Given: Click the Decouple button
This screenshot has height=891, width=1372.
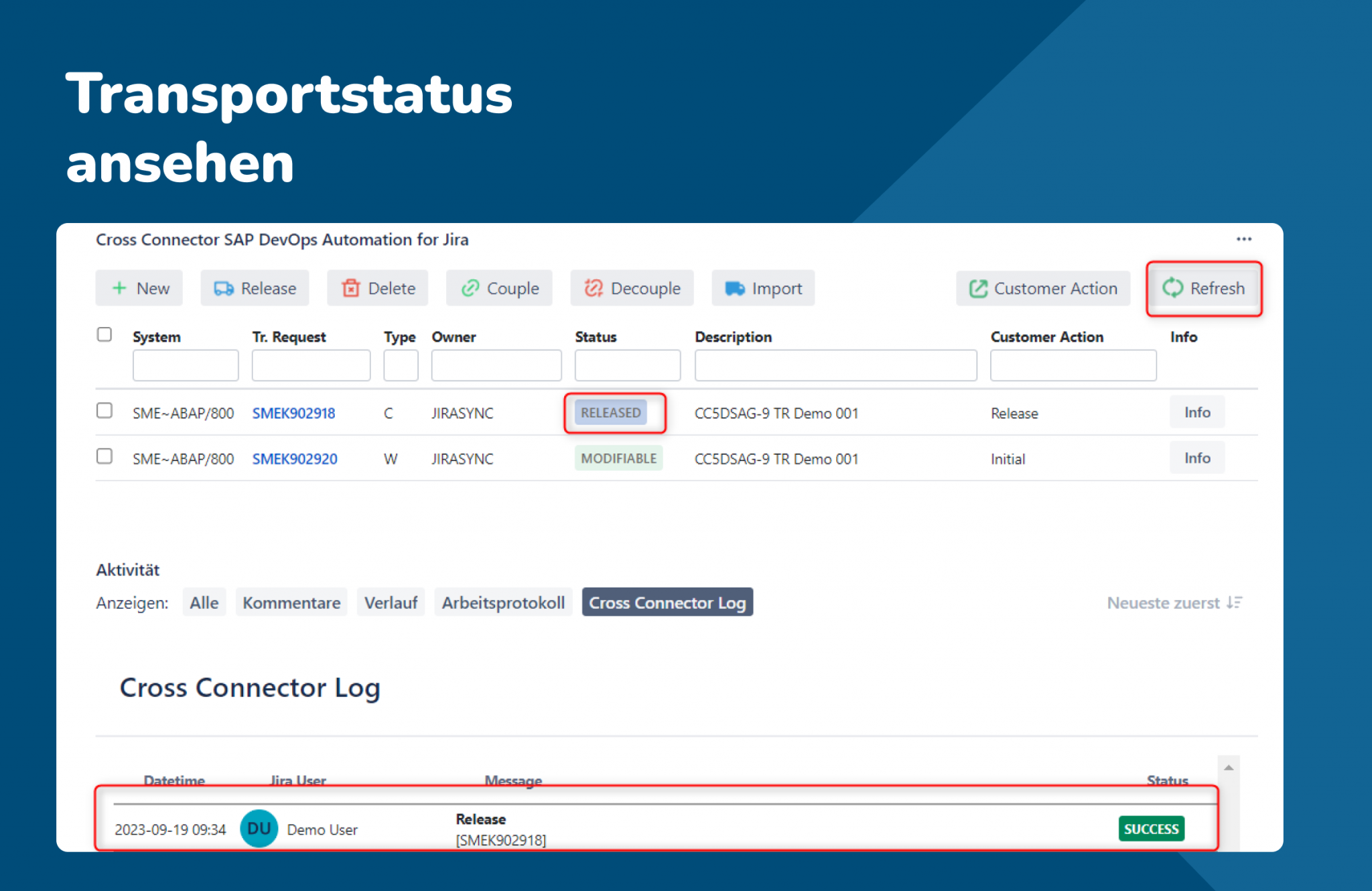Looking at the screenshot, I should click(632, 288).
